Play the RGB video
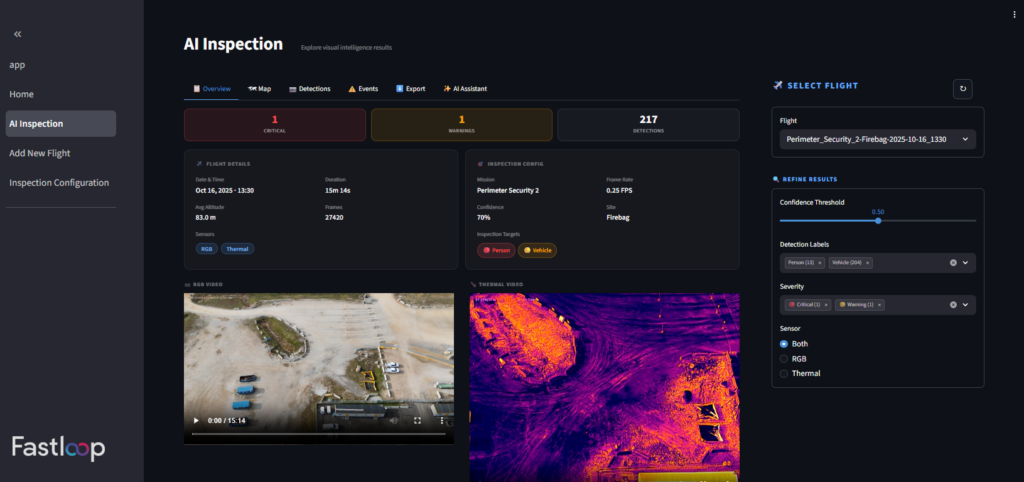 pos(195,421)
